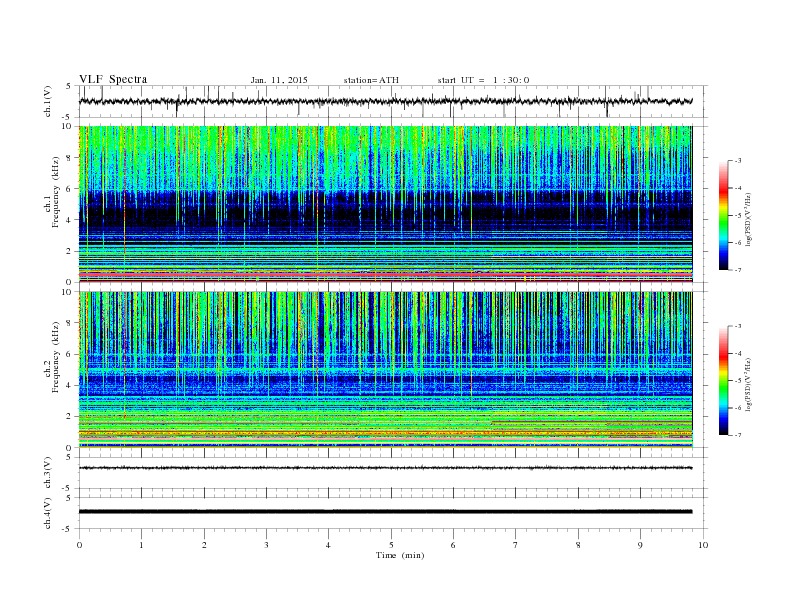Viewport: 792px width, 612px height.
Task: Click the "6" kHz tick of ch.1 spectrogram
Action: [x=69, y=189]
